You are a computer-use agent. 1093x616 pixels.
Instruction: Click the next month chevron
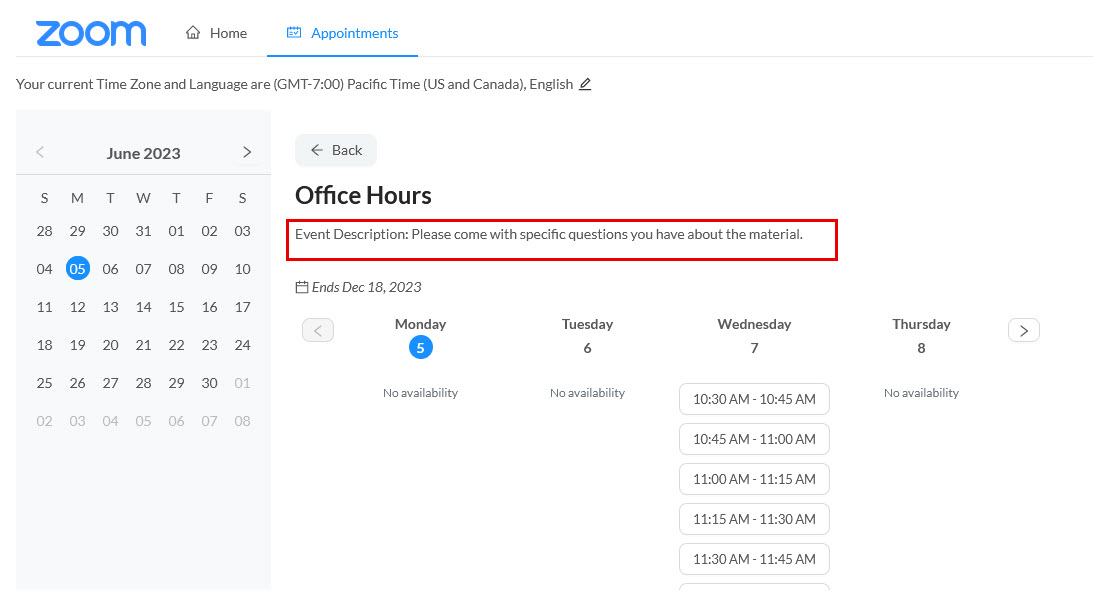(246, 152)
